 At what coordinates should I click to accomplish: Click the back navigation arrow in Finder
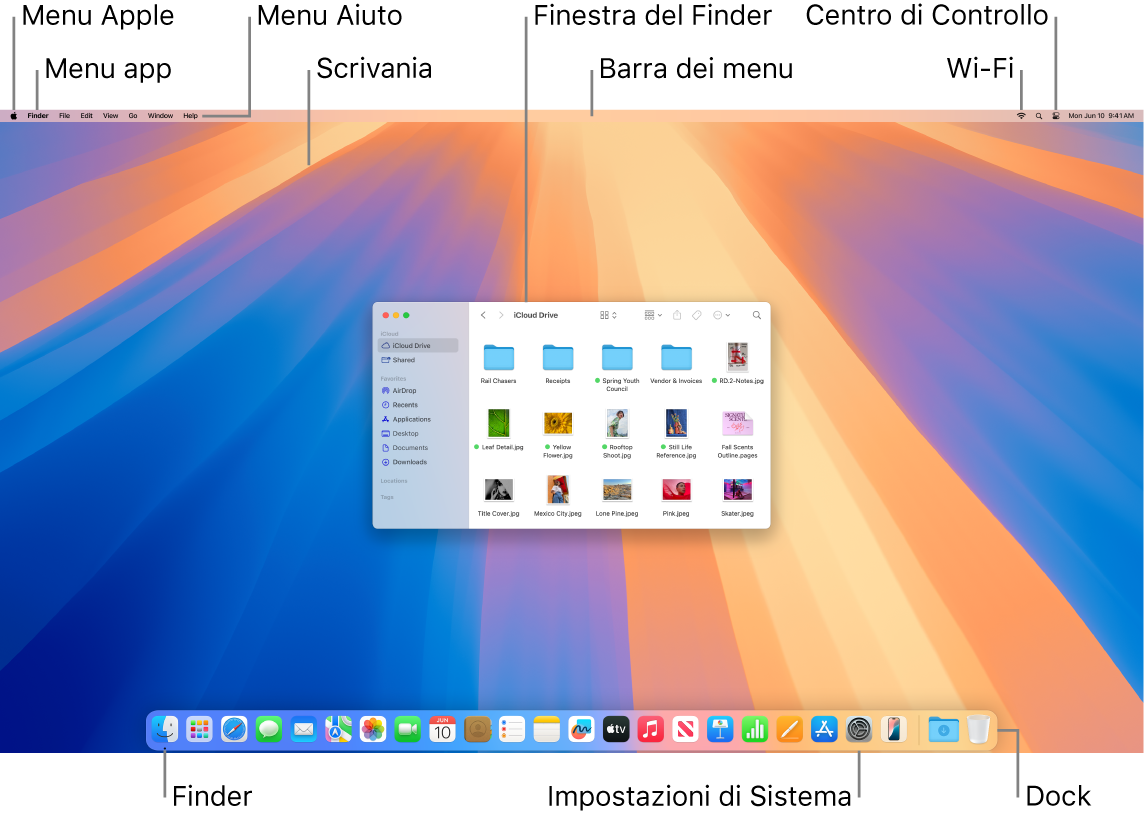(x=484, y=315)
